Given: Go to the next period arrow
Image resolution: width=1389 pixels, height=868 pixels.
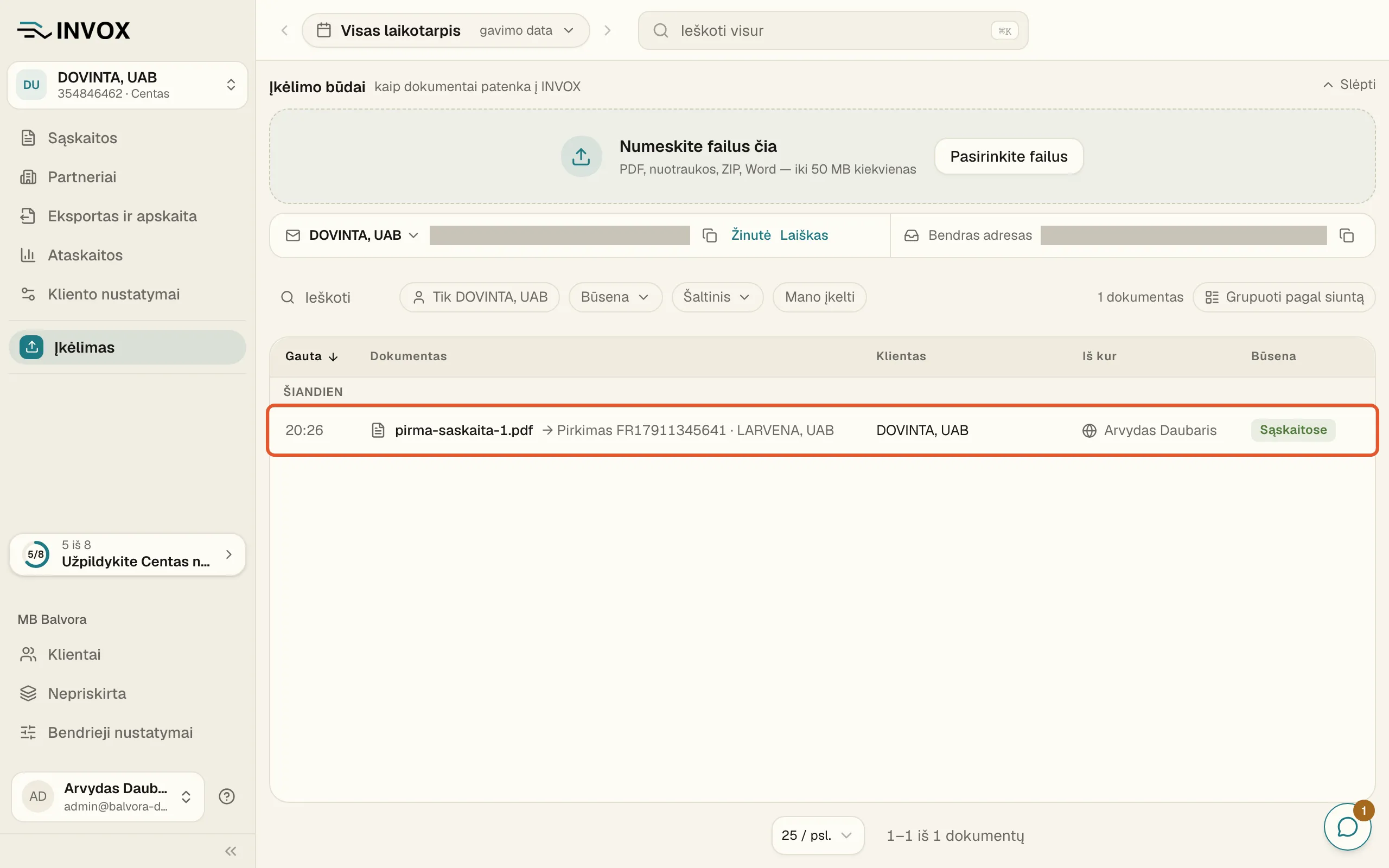Looking at the screenshot, I should point(607,30).
